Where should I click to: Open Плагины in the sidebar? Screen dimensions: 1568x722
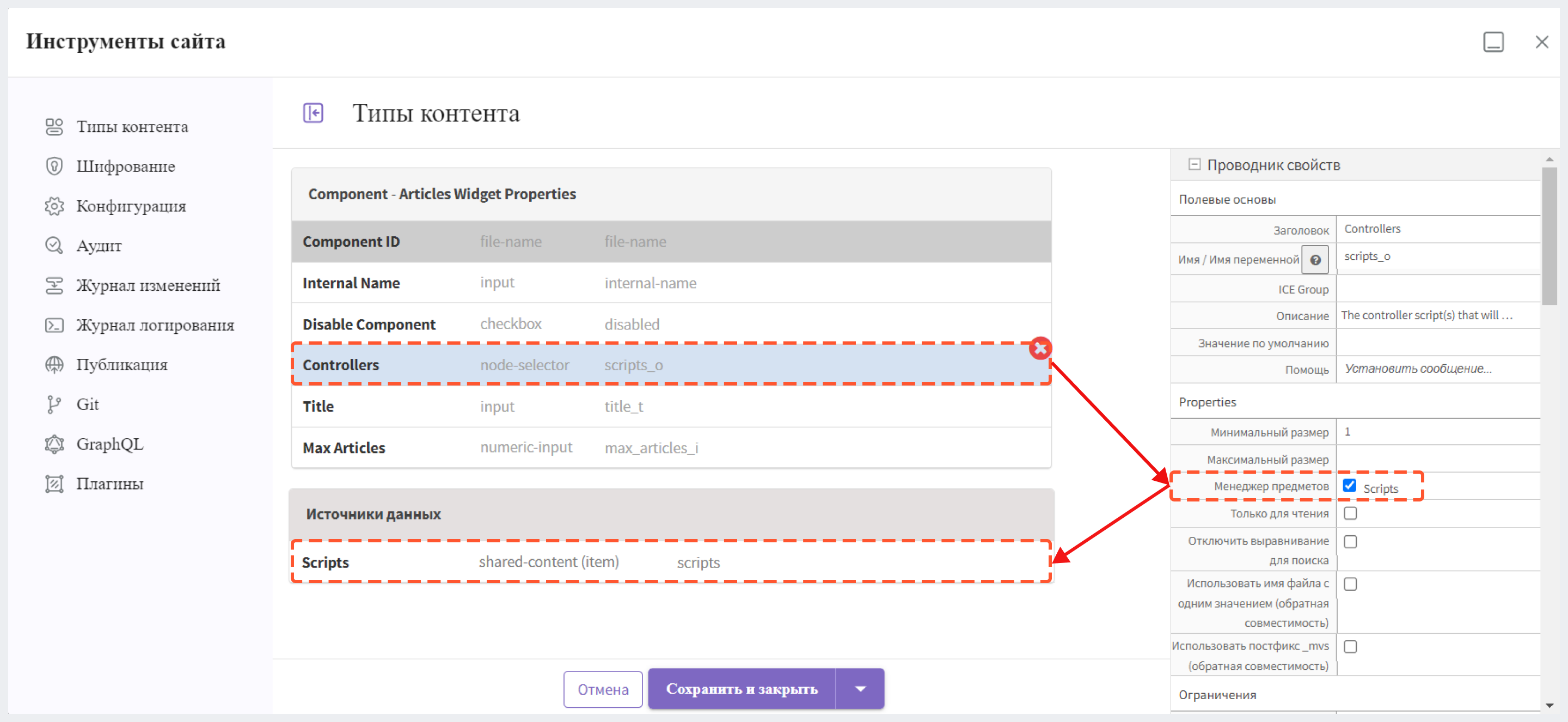tap(109, 484)
